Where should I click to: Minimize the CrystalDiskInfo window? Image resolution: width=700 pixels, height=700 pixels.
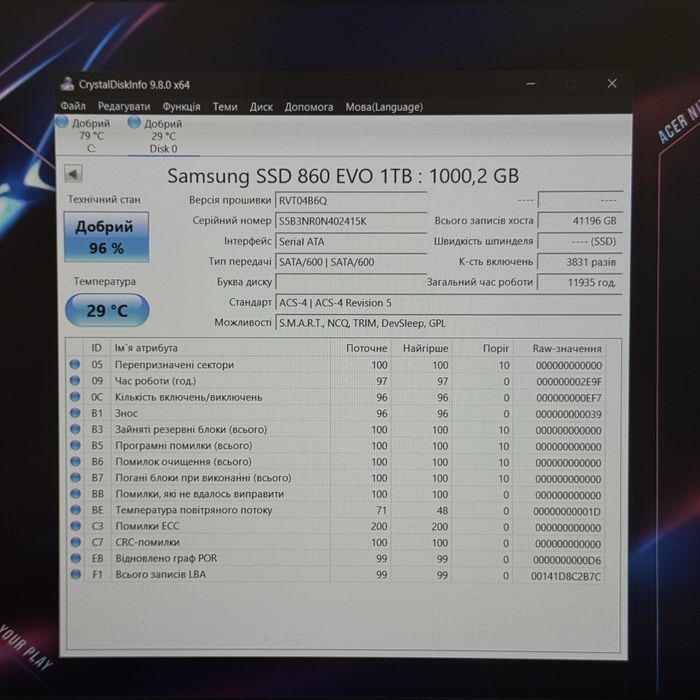(531, 83)
